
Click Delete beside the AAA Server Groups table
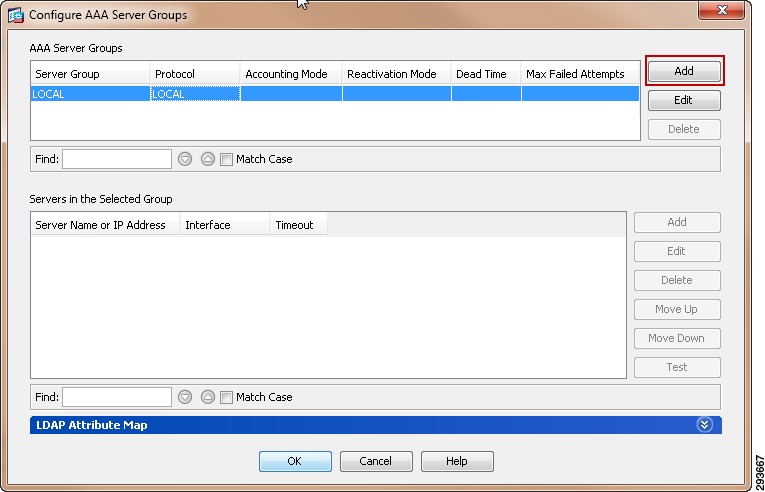684,129
